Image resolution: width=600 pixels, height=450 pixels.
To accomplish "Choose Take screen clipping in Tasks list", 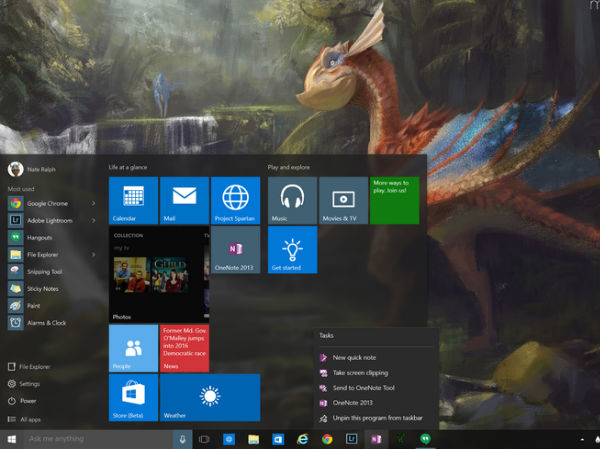I will tap(360, 372).
